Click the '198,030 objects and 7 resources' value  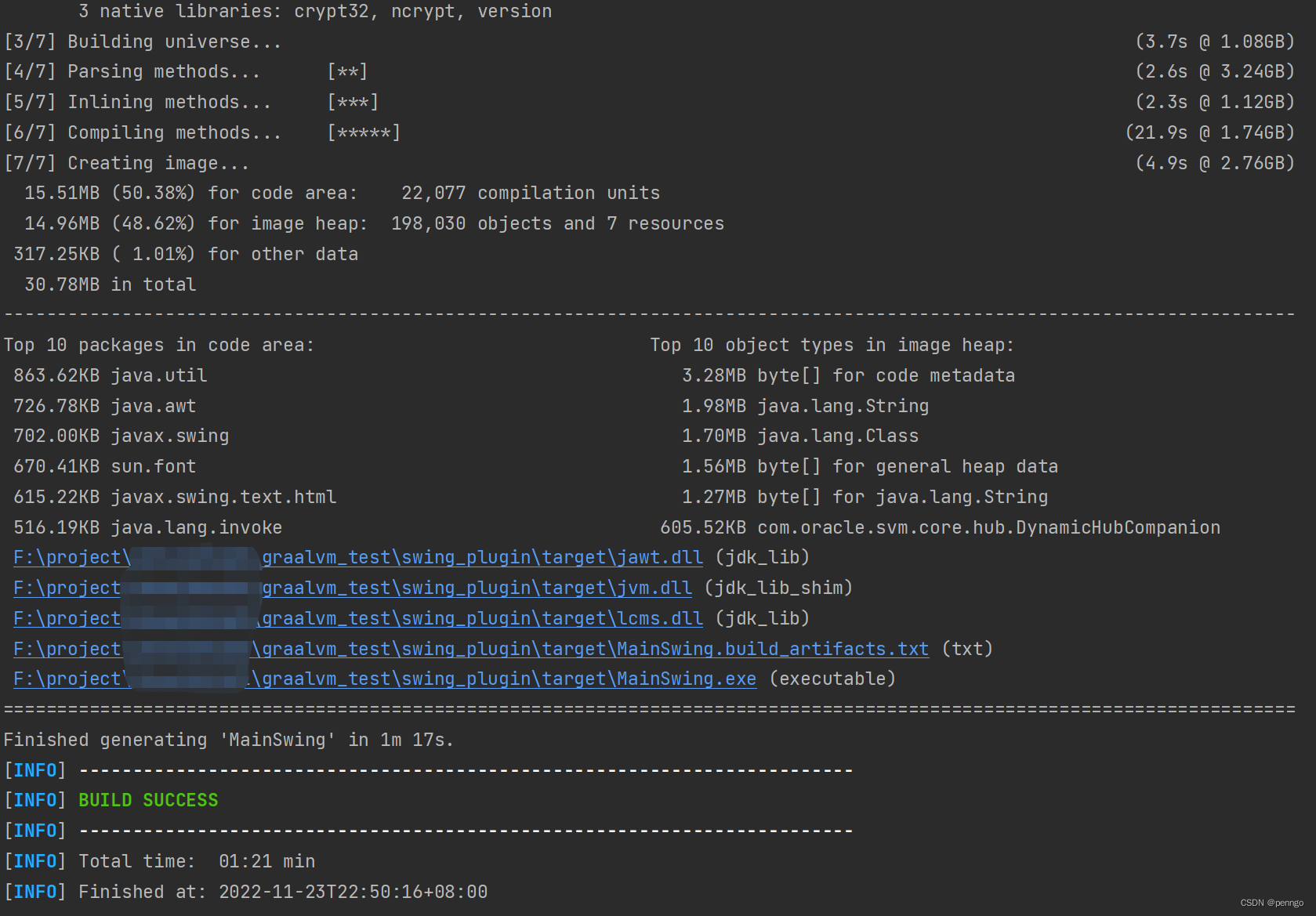coord(558,223)
